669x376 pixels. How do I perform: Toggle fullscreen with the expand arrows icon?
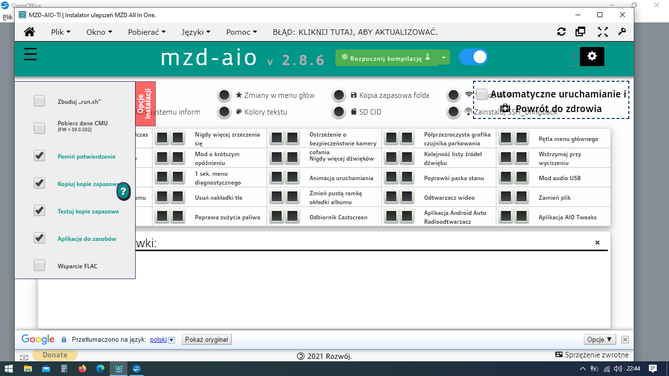coord(602,32)
